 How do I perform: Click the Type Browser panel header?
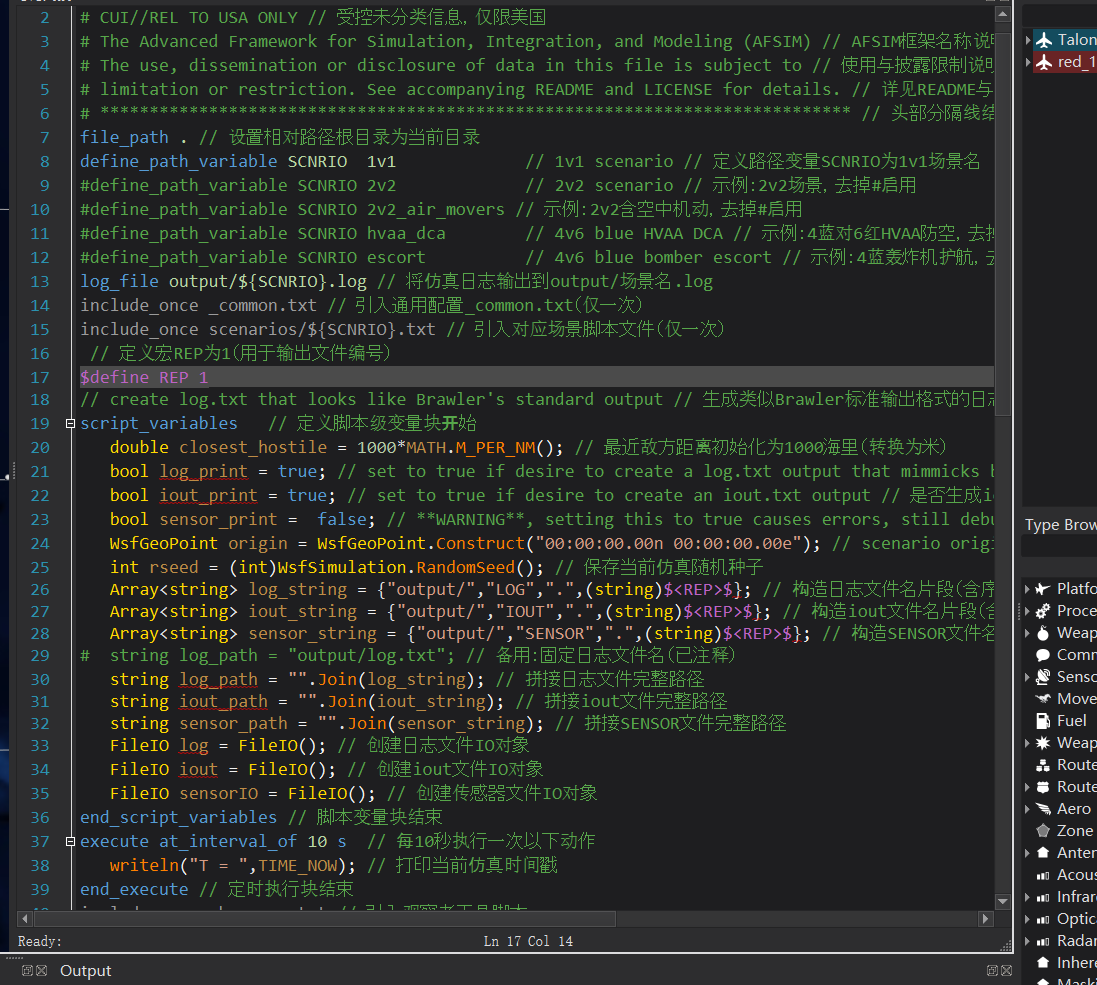[1060, 525]
